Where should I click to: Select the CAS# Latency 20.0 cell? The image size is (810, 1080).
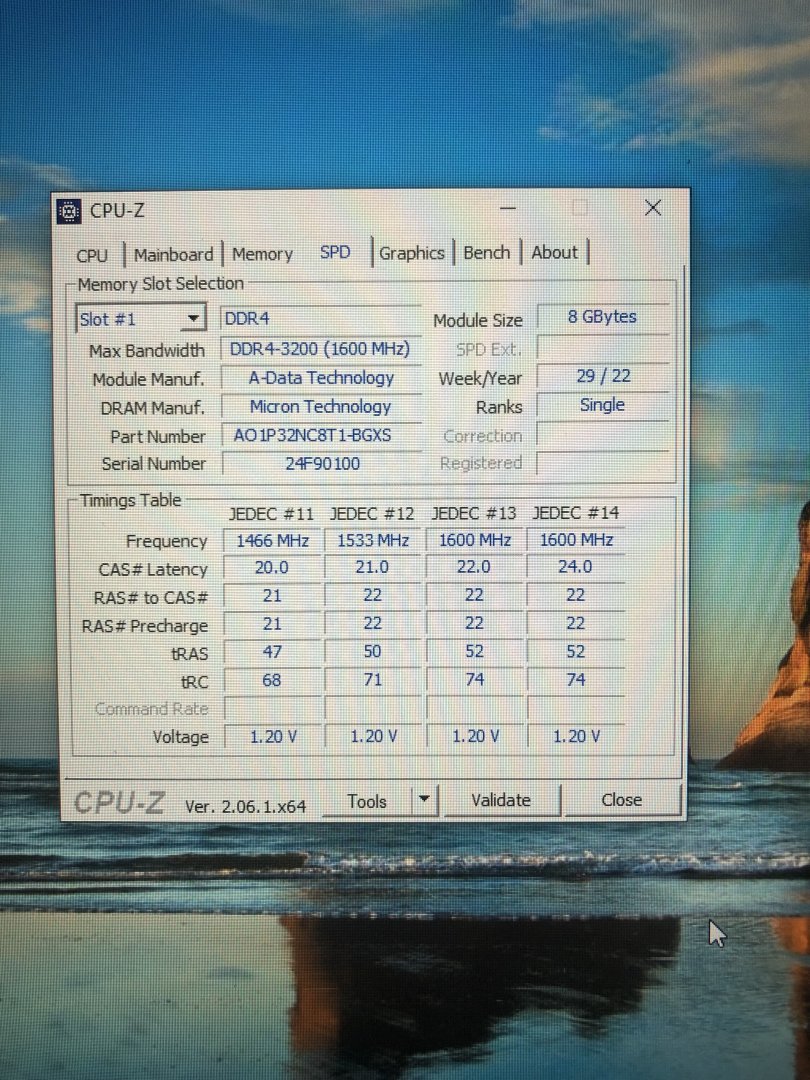(272, 568)
